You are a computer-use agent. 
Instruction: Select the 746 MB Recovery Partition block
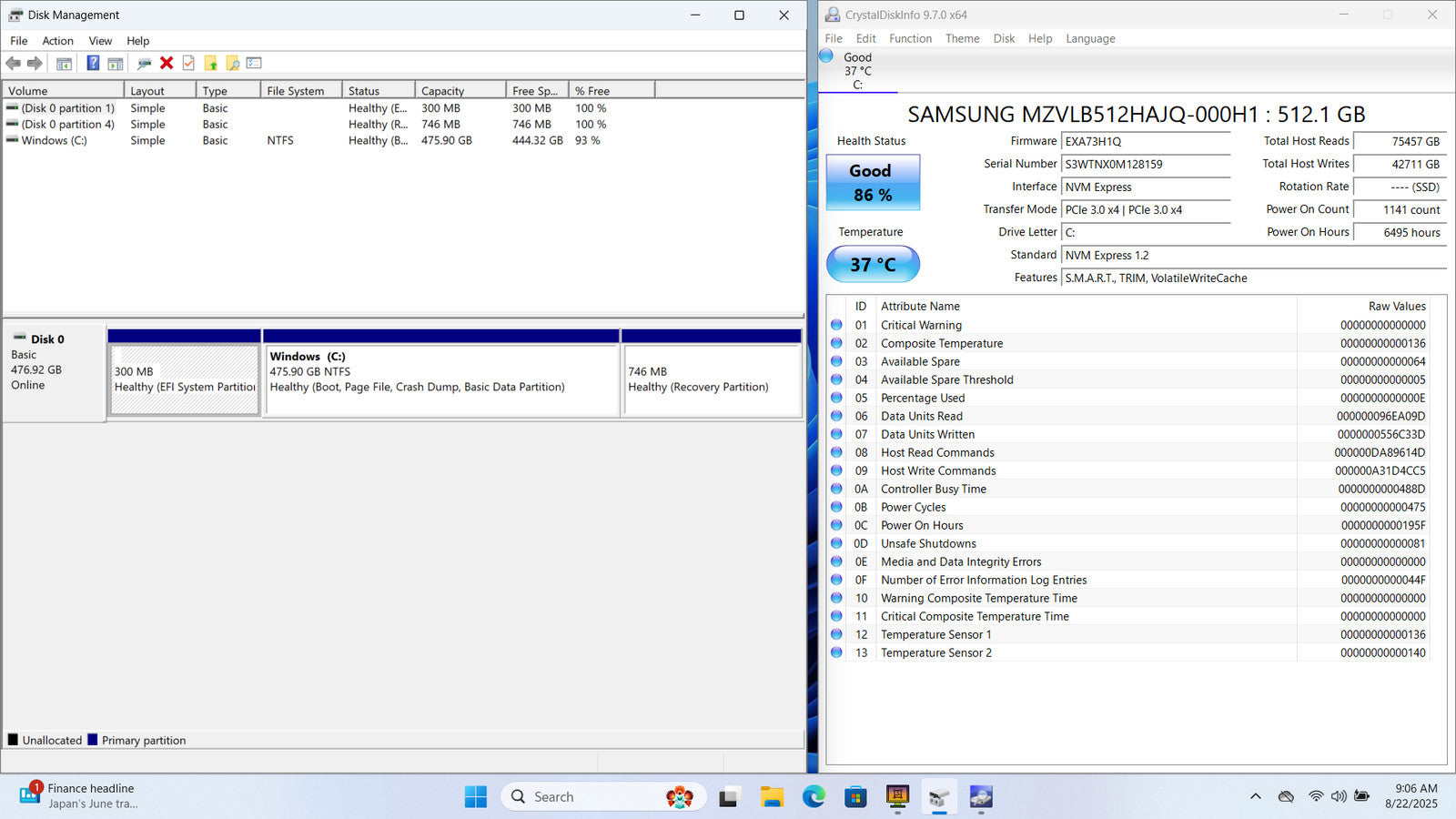[x=711, y=379]
